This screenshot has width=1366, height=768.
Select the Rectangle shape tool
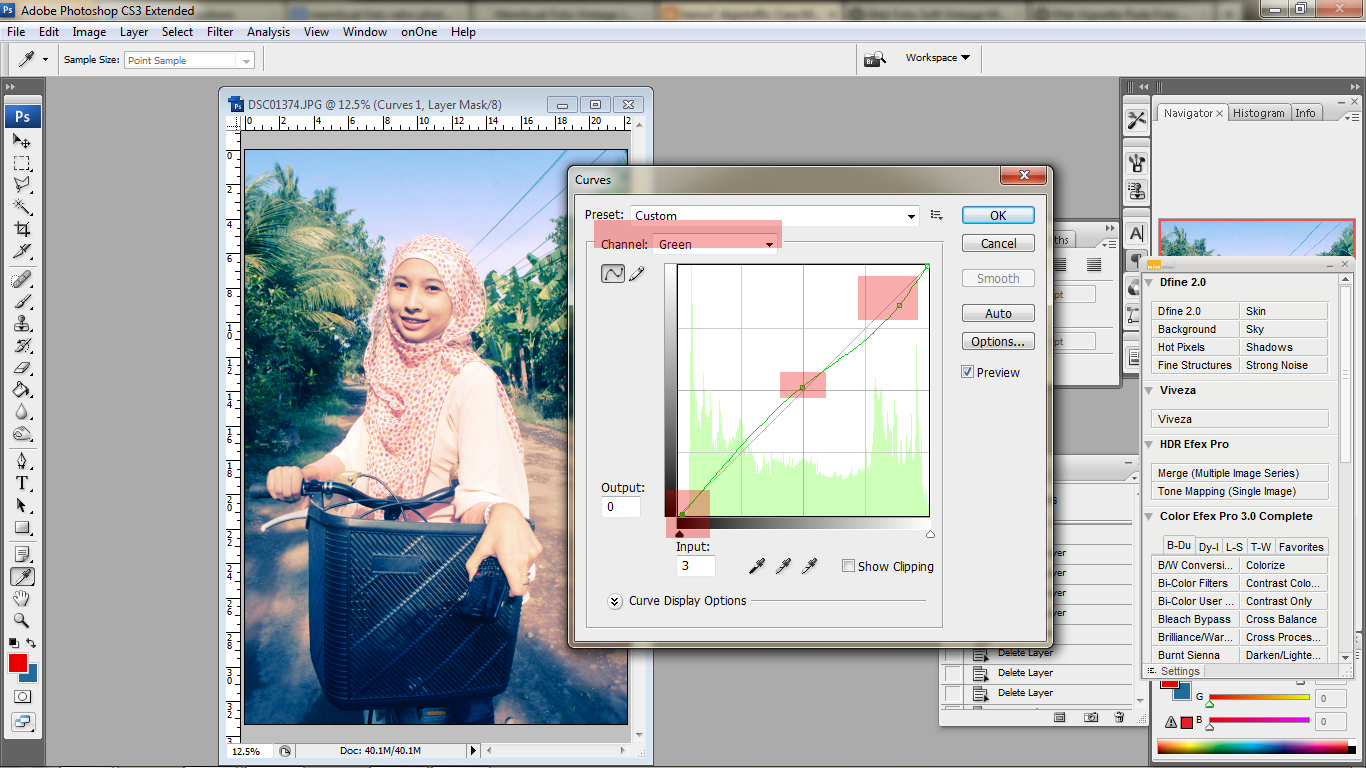22,527
